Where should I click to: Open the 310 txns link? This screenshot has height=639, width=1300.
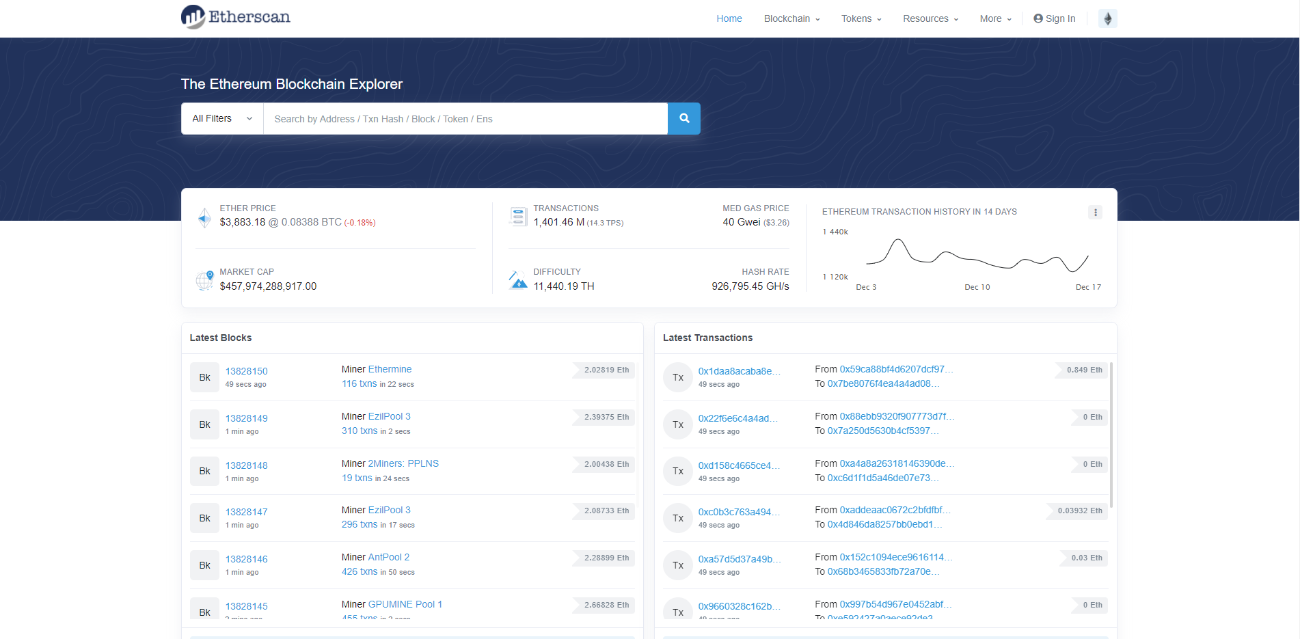coord(359,431)
